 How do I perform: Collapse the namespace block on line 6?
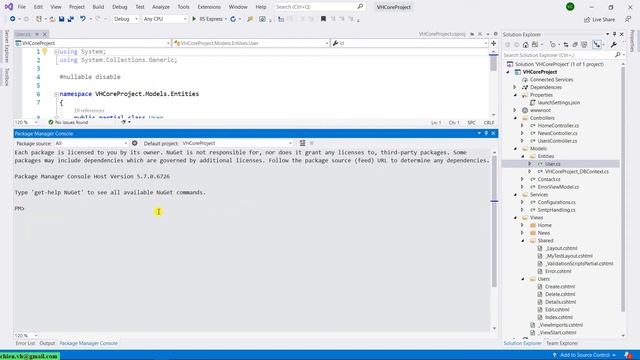point(56,94)
